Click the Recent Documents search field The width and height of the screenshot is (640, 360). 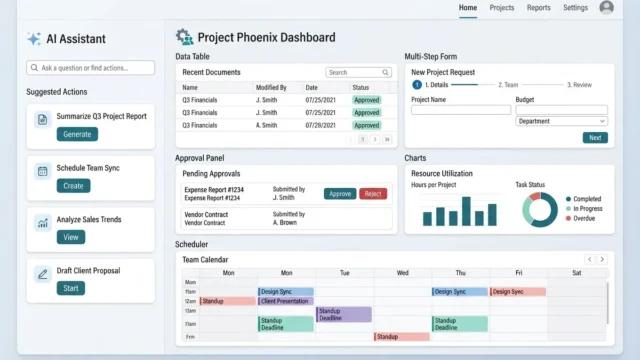pos(358,72)
